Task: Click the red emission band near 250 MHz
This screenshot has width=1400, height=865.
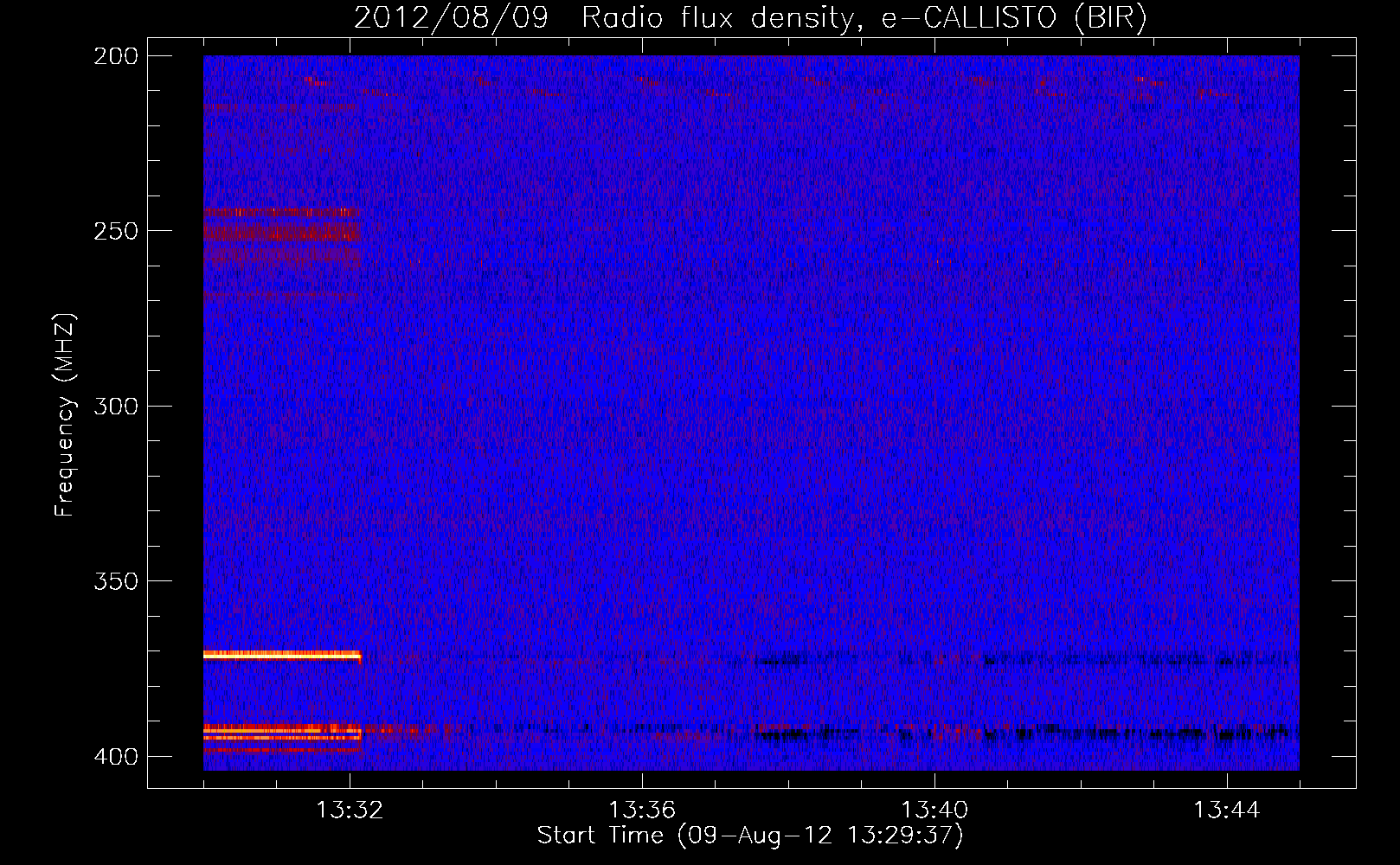Action: click(282, 232)
